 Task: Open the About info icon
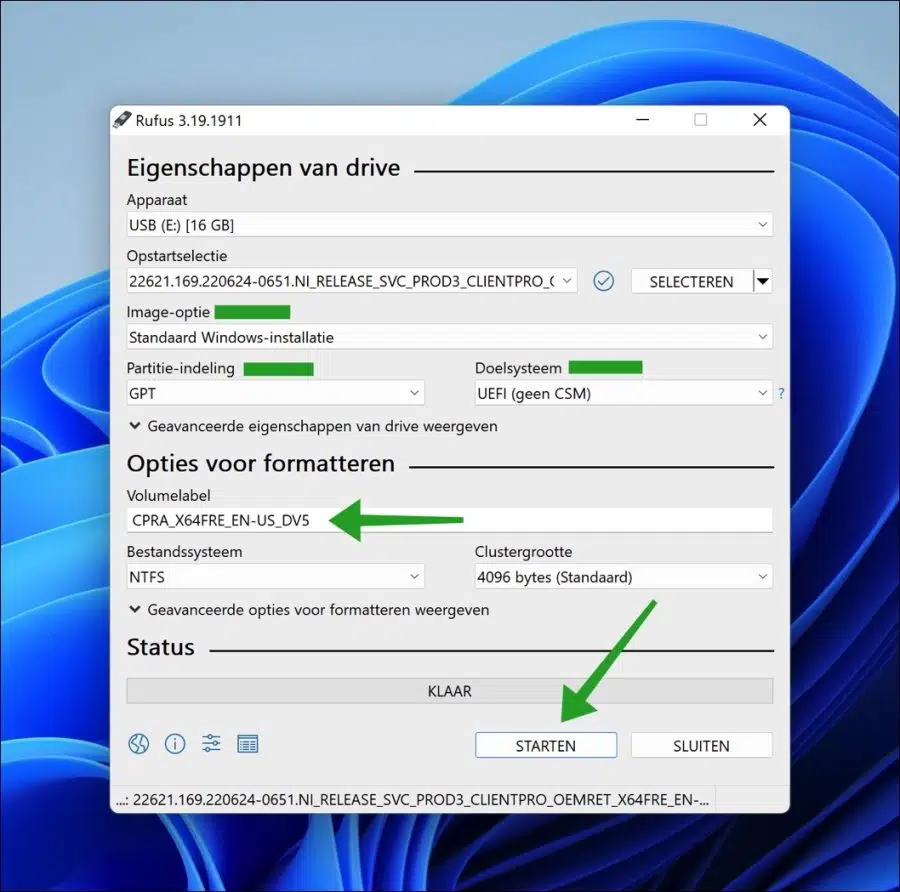coord(175,744)
